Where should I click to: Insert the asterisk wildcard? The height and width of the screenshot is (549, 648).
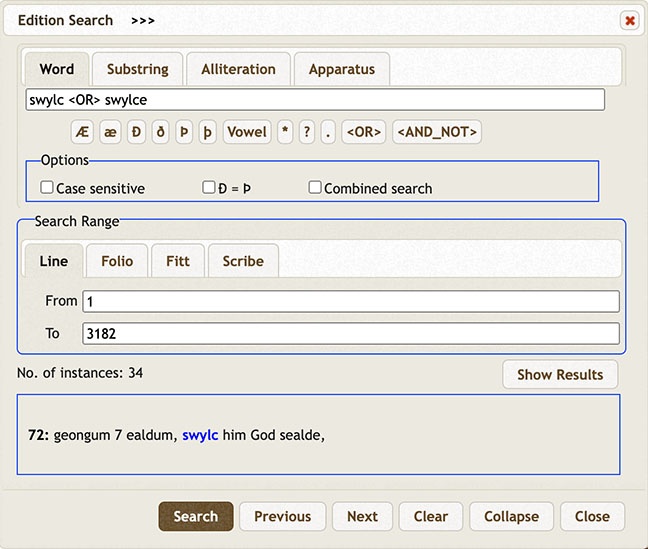tap(285, 132)
